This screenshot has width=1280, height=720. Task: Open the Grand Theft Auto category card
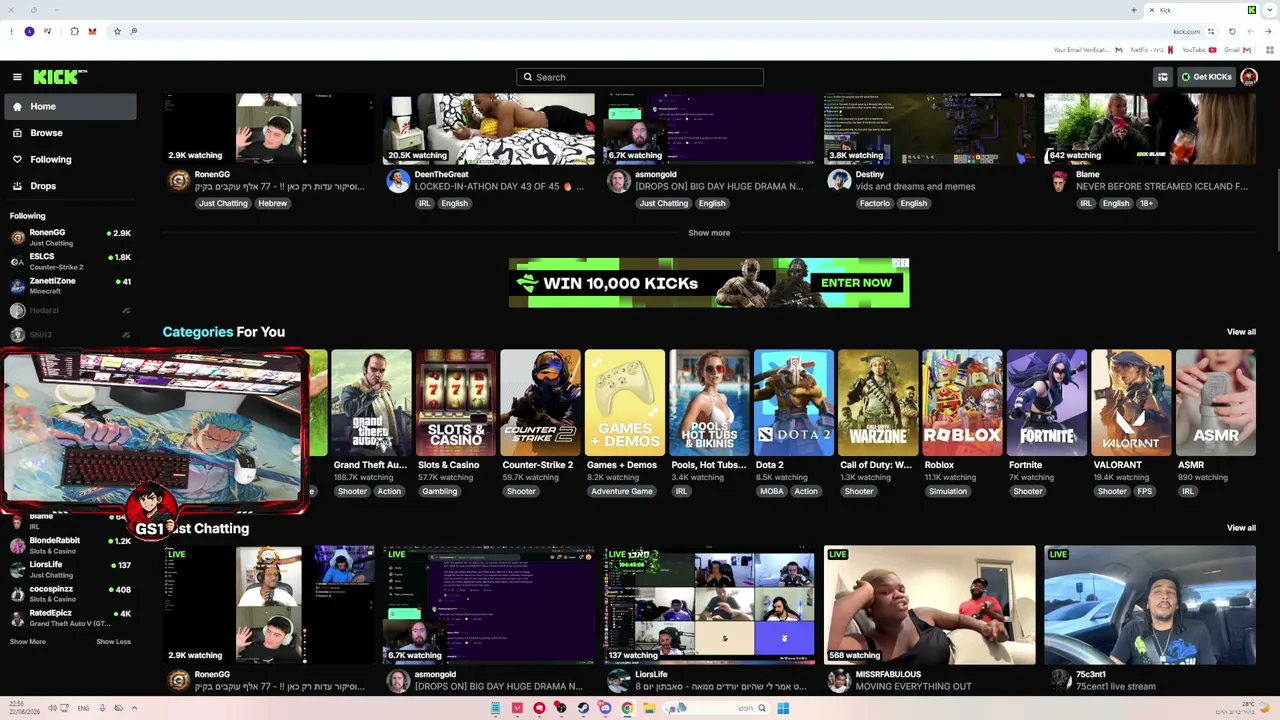[371, 402]
